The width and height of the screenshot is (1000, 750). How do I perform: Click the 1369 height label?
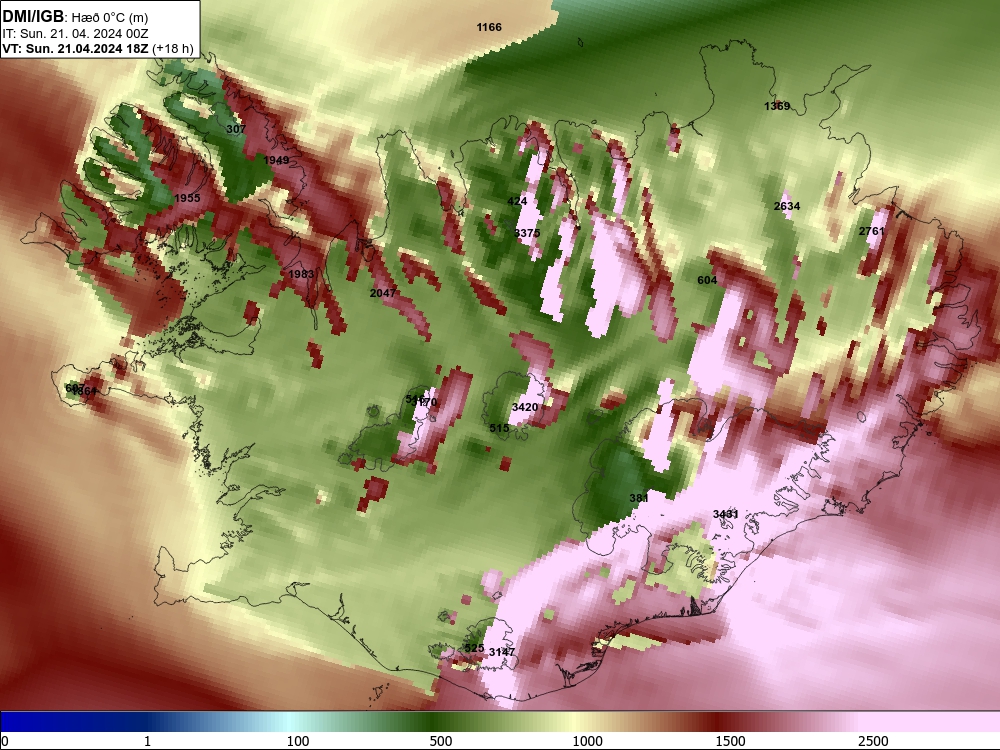[777, 106]
